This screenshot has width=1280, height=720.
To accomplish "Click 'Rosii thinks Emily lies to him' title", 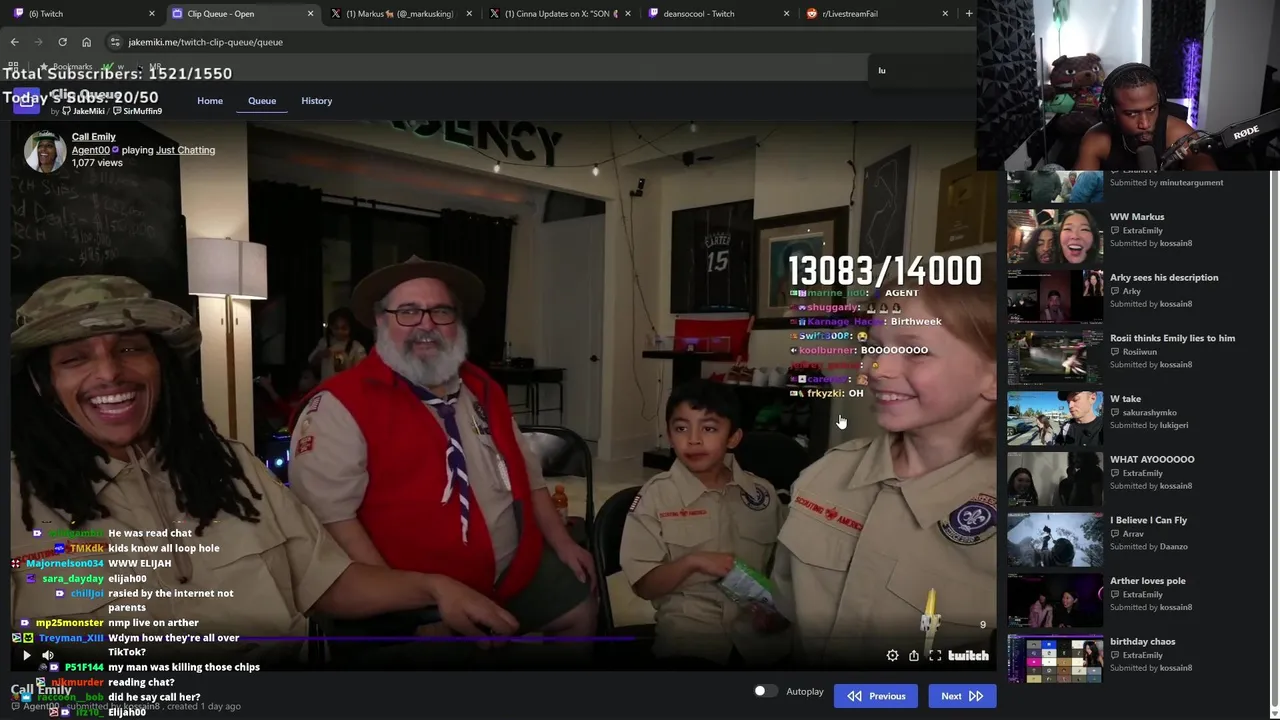I will pos(1172,338).
